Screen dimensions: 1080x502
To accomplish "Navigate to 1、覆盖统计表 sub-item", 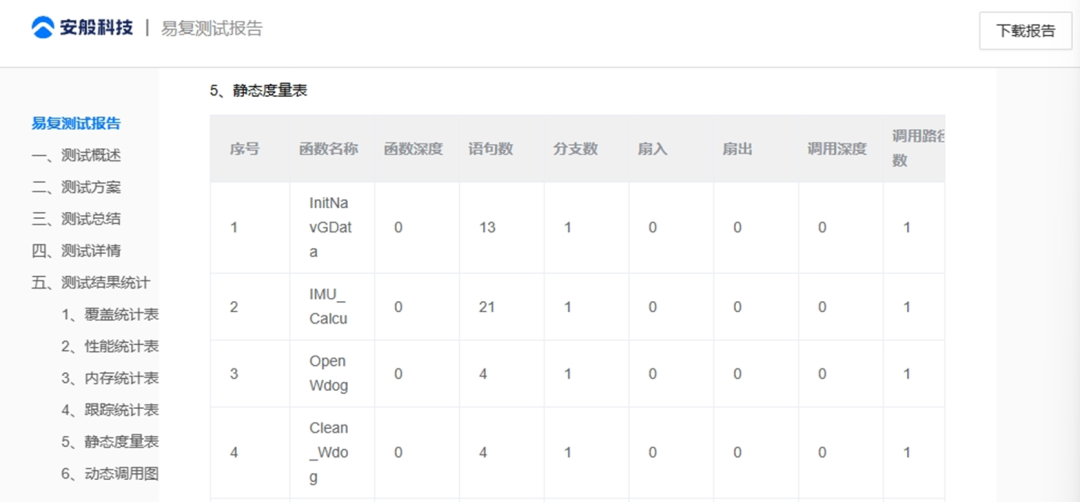I will [109, 315].
